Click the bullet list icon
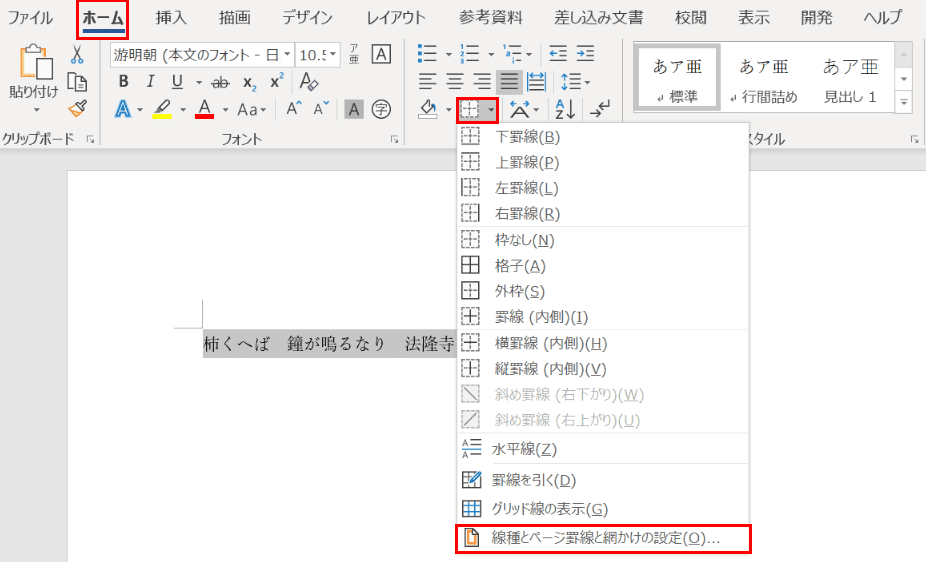Viewport: 926px width, 562px height. (428, 54)
